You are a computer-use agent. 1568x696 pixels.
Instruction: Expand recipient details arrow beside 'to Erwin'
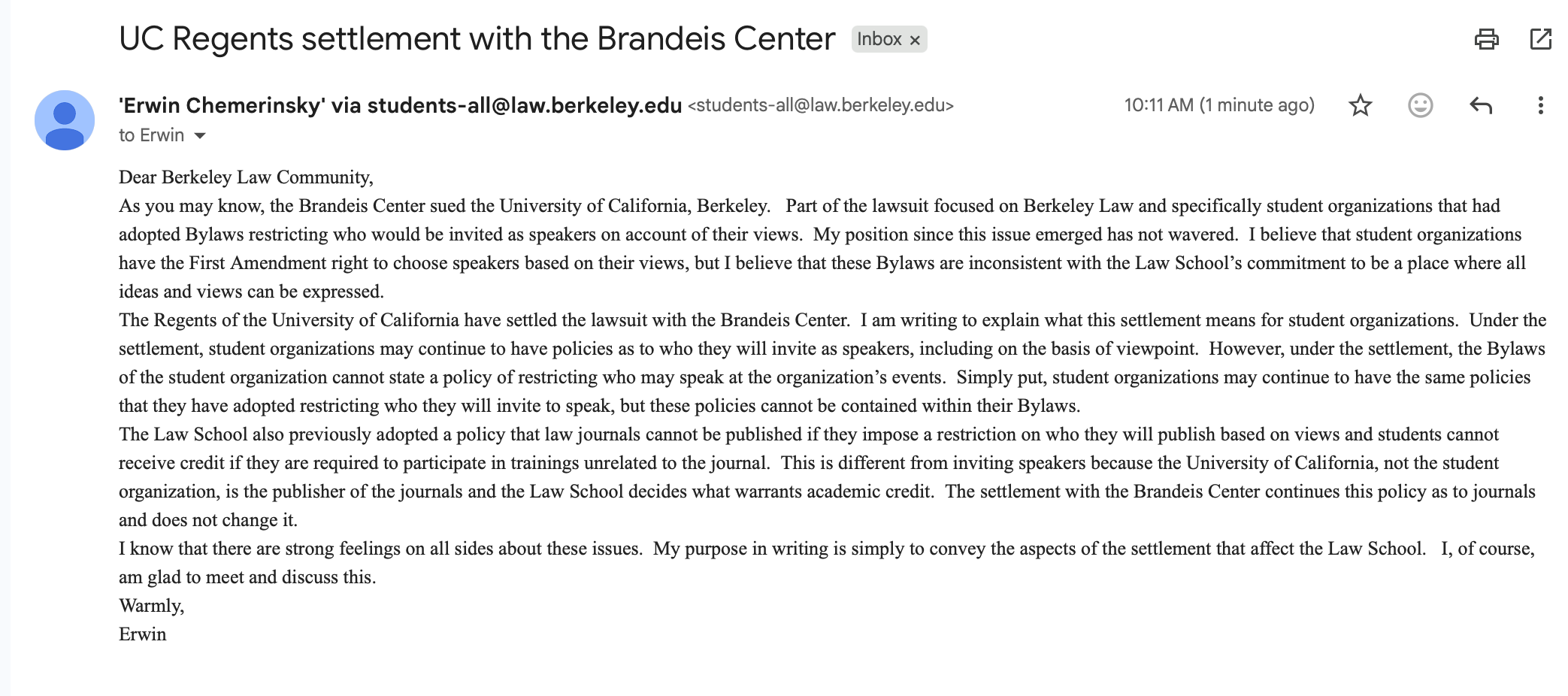200,135
